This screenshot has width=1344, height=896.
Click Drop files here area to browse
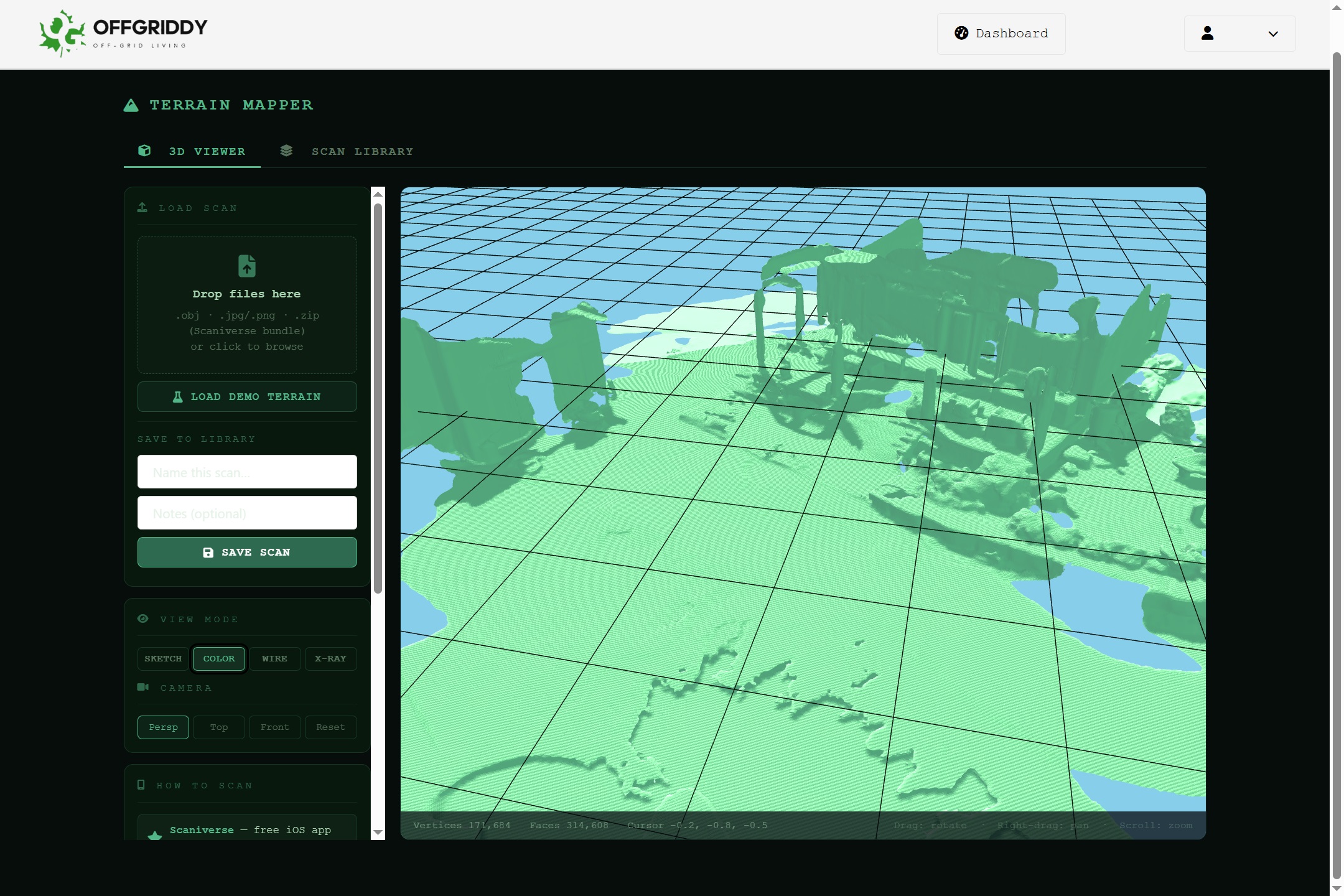point(247,305)
